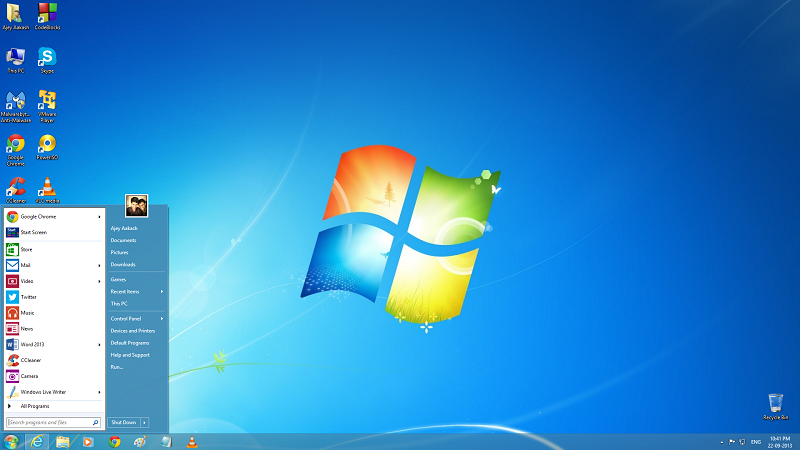Launch PowerISO from the desktop
Screen dimensions: 800x450
(47, 147)
